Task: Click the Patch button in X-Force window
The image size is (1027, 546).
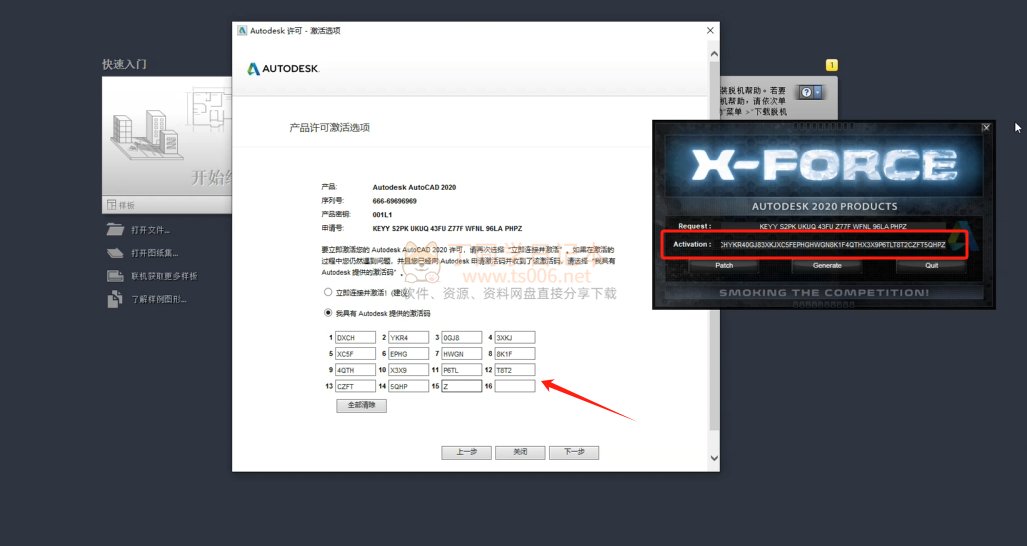Action: [724, 265]
